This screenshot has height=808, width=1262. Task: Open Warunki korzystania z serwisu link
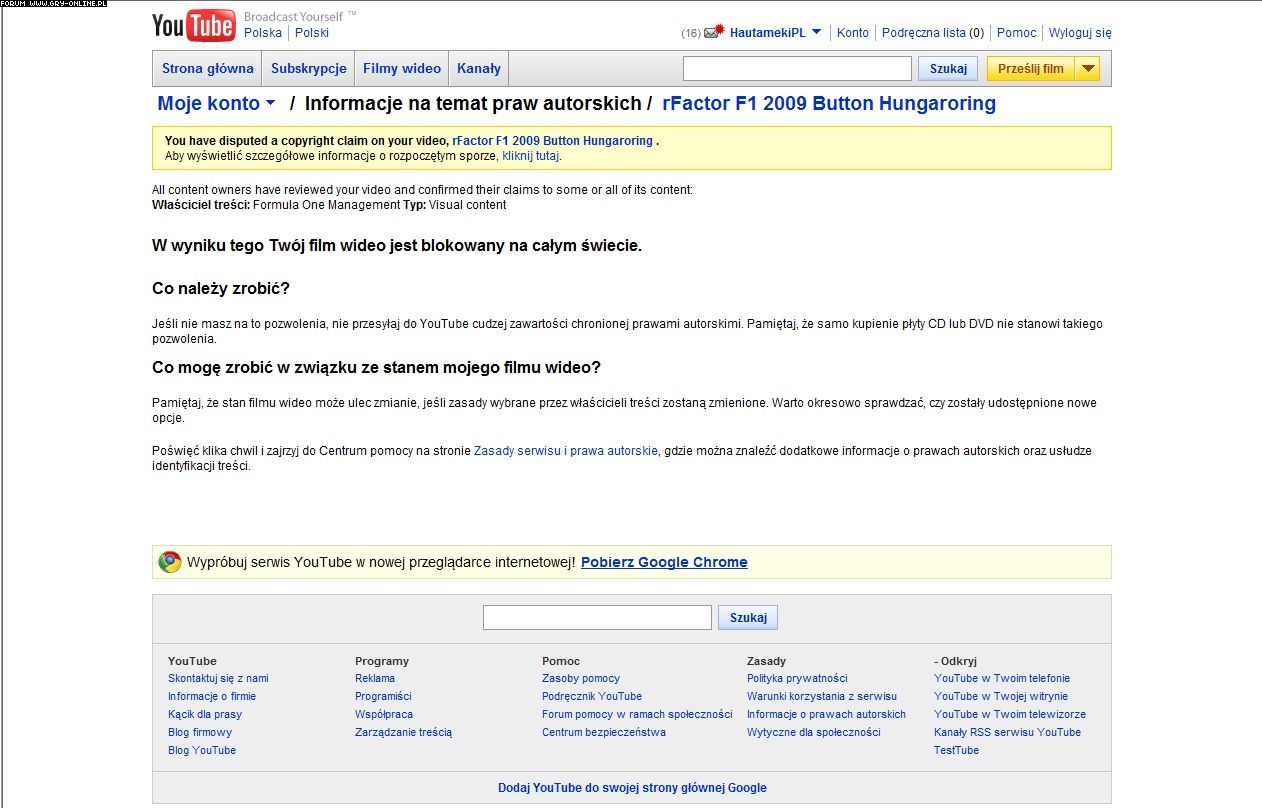(822, 696)
